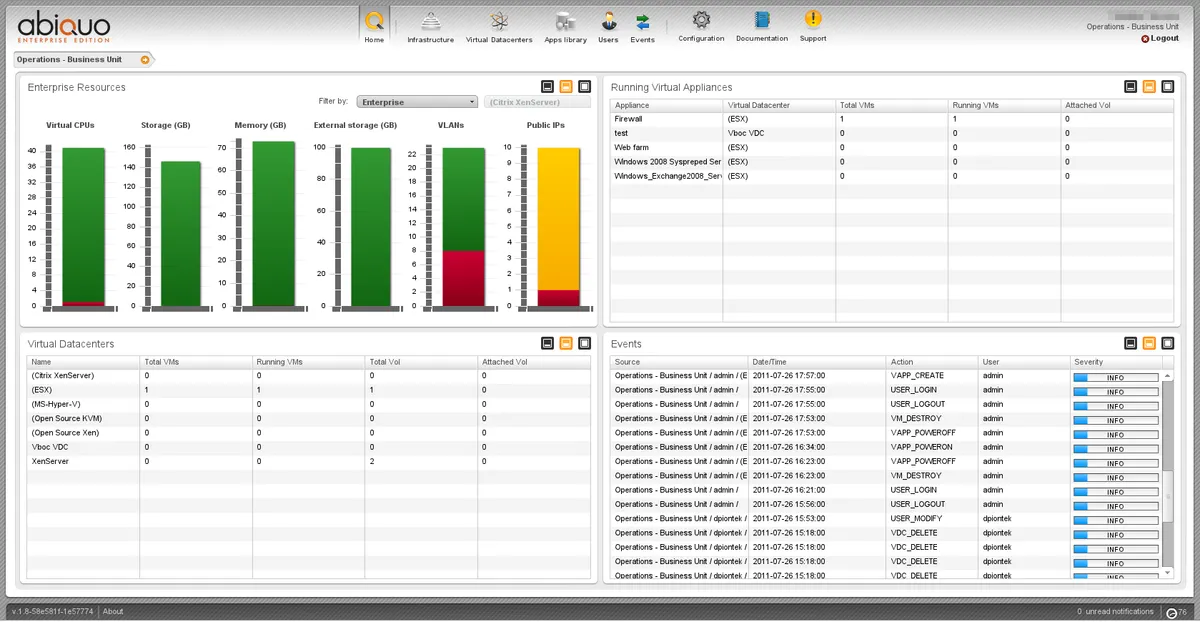Click the Operations - Business Unit breadcrumb arrow

coord(145,60)
